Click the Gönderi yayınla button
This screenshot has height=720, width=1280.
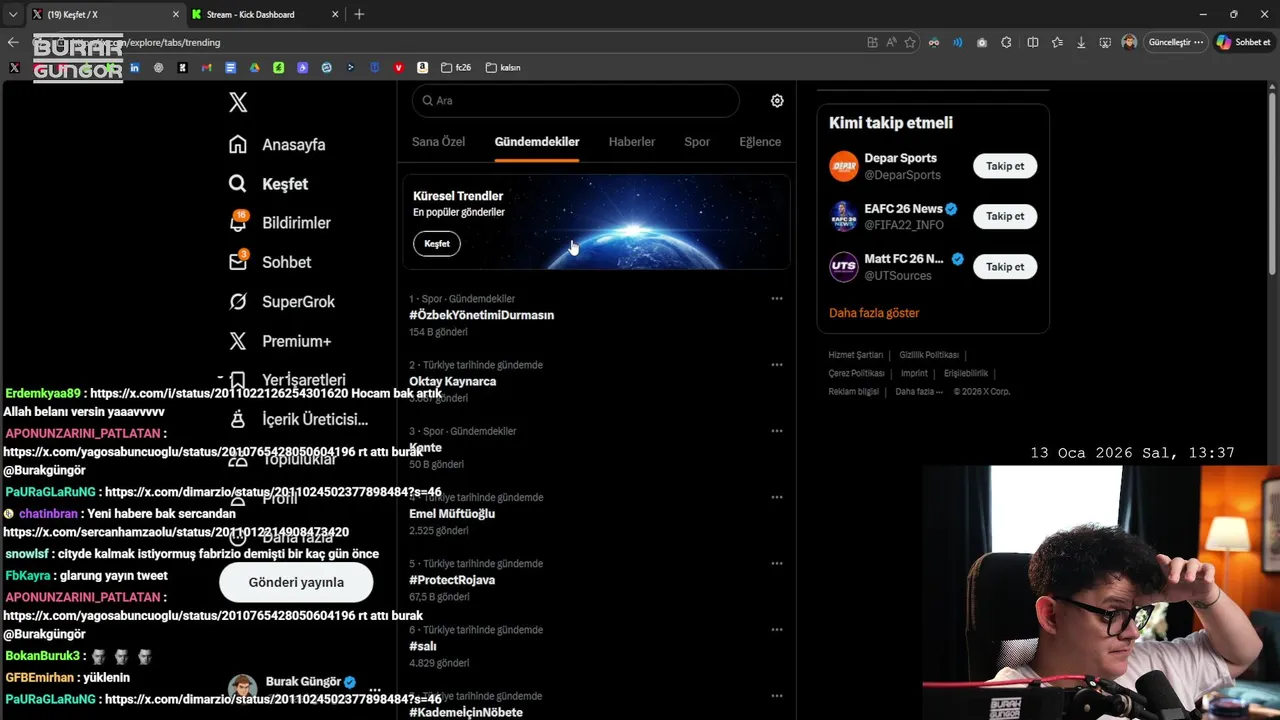pos(296,582)
